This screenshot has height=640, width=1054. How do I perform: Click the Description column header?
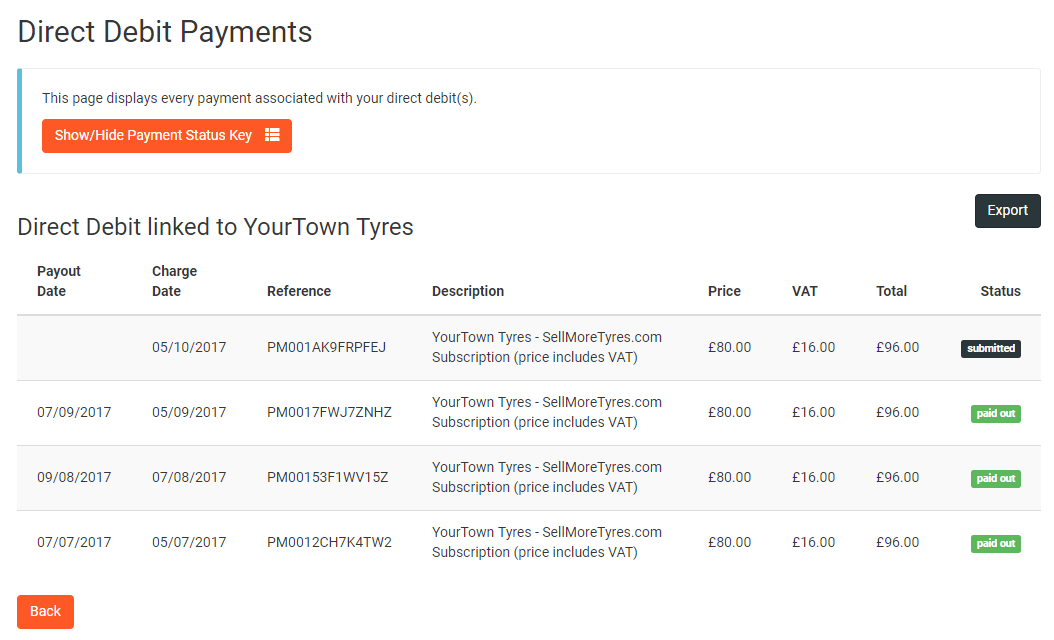point(468,292)
